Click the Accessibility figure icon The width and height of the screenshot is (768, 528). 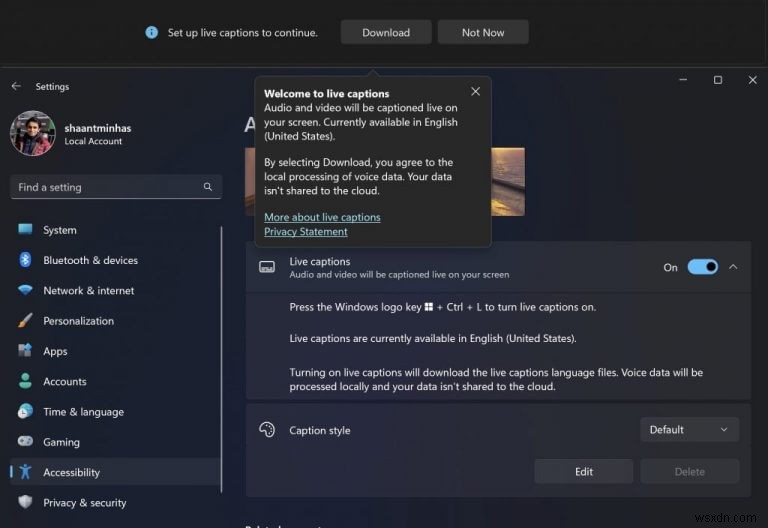pos(25,472)
